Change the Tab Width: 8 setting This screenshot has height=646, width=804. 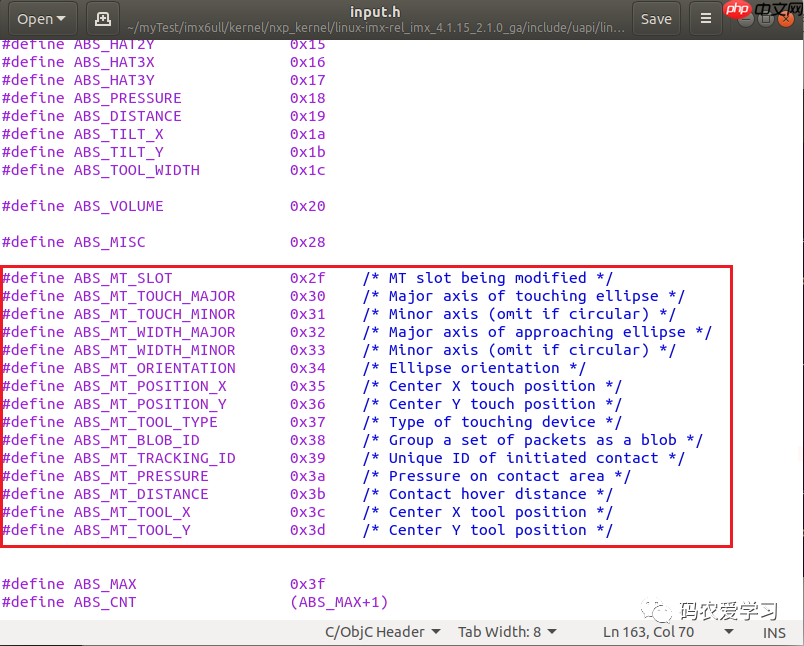pos(507,632)
